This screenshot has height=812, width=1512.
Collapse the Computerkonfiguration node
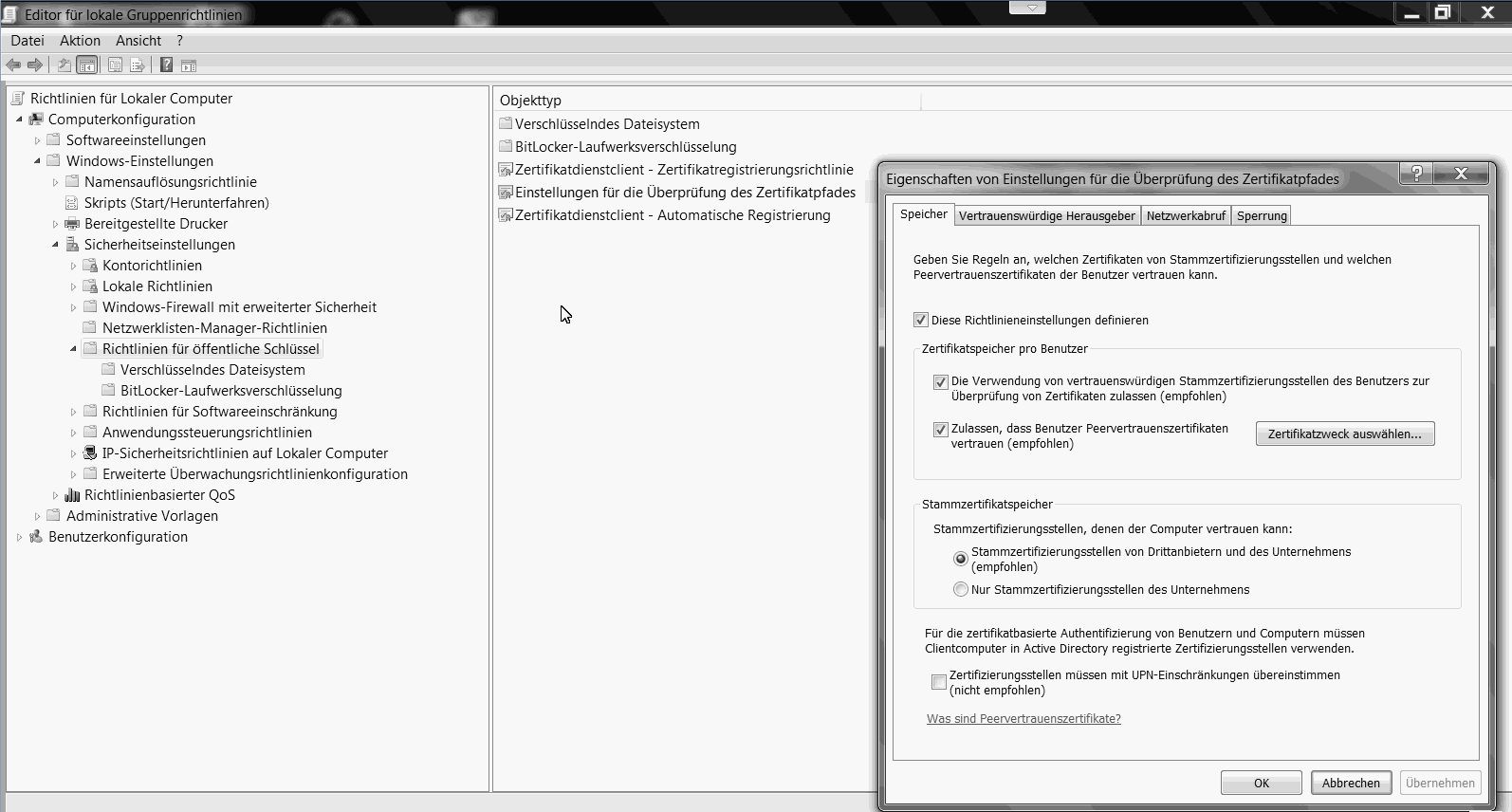click(x=19, y=120)
